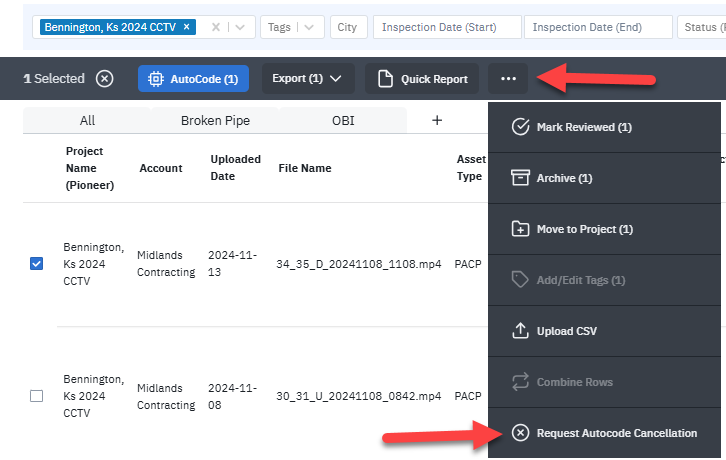Select Move to Project (1)
This screenshot has width=726, height=460.
click(x=604, y=229)
